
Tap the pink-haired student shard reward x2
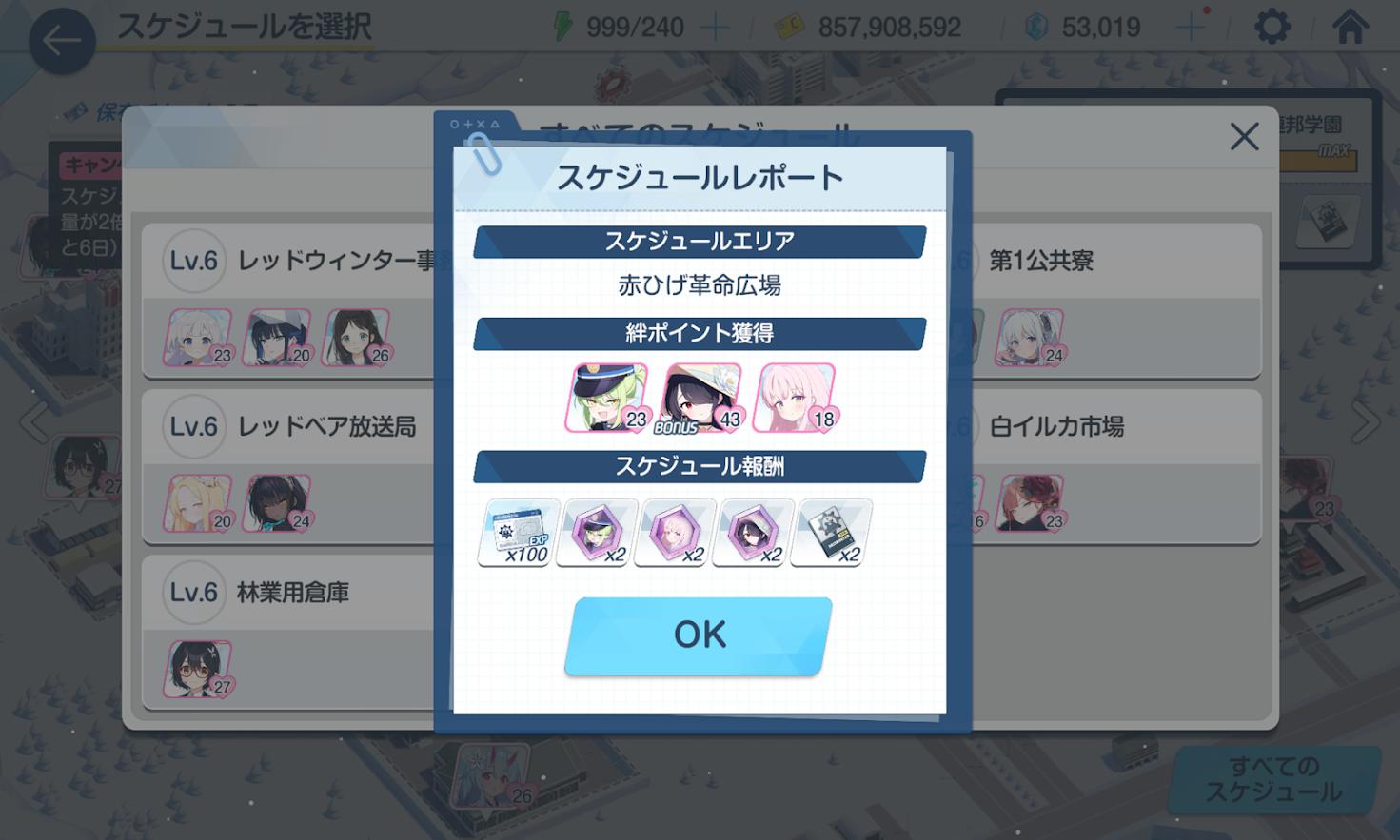[675, 533]
